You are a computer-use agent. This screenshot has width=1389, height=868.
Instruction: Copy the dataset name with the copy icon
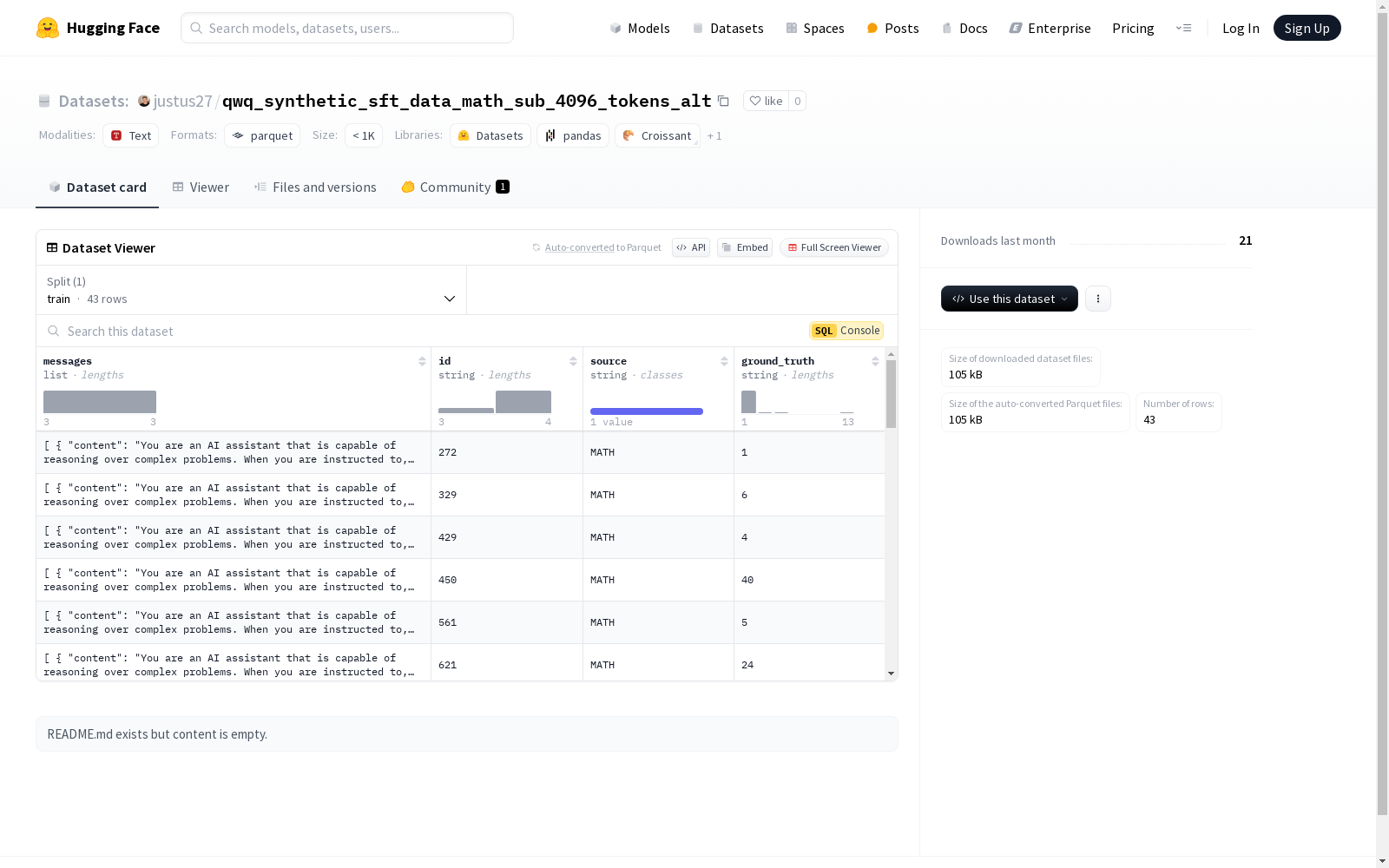(x=723, y=101)
